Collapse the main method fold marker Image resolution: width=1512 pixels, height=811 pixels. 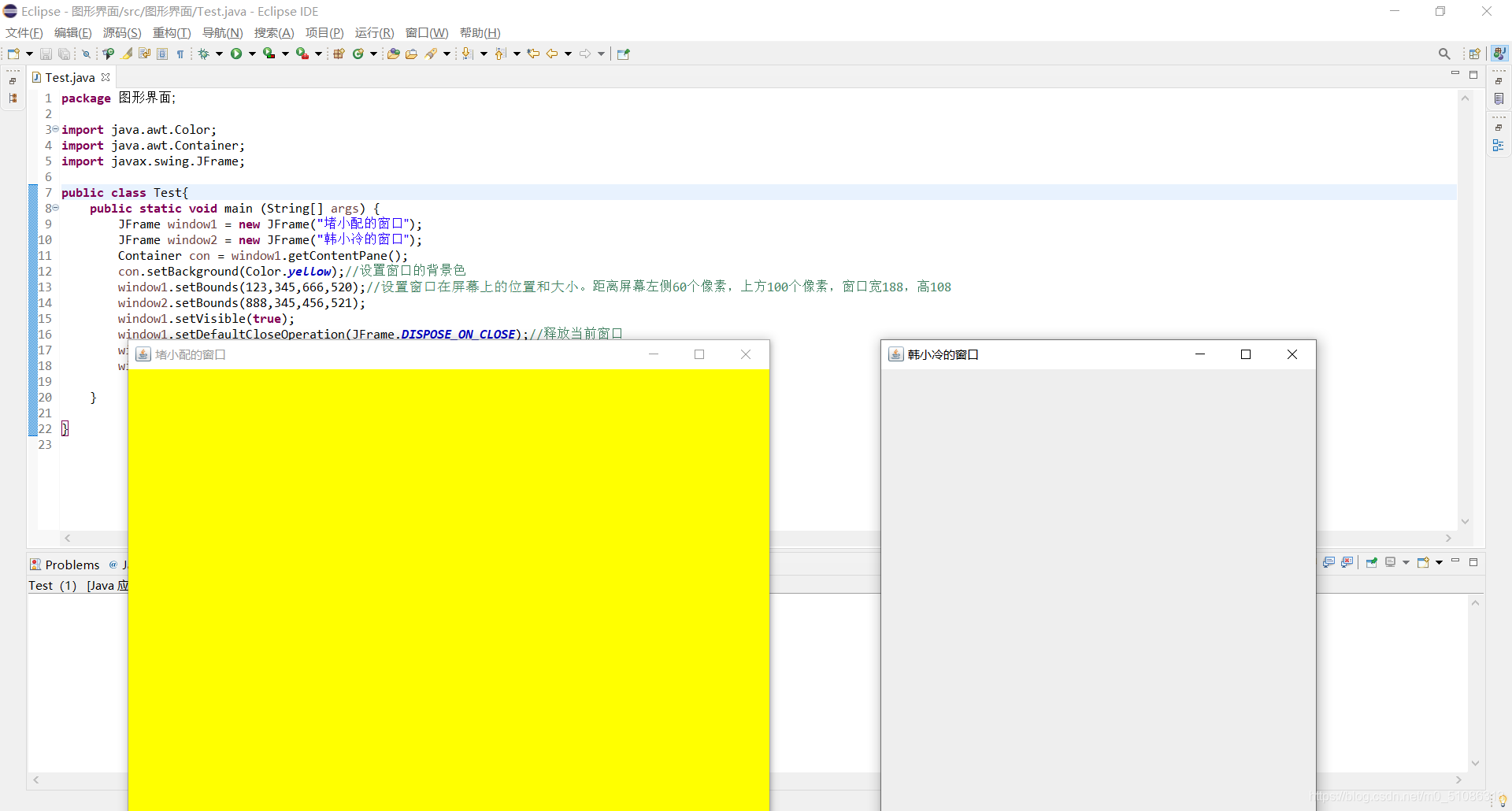click(55, 208)
